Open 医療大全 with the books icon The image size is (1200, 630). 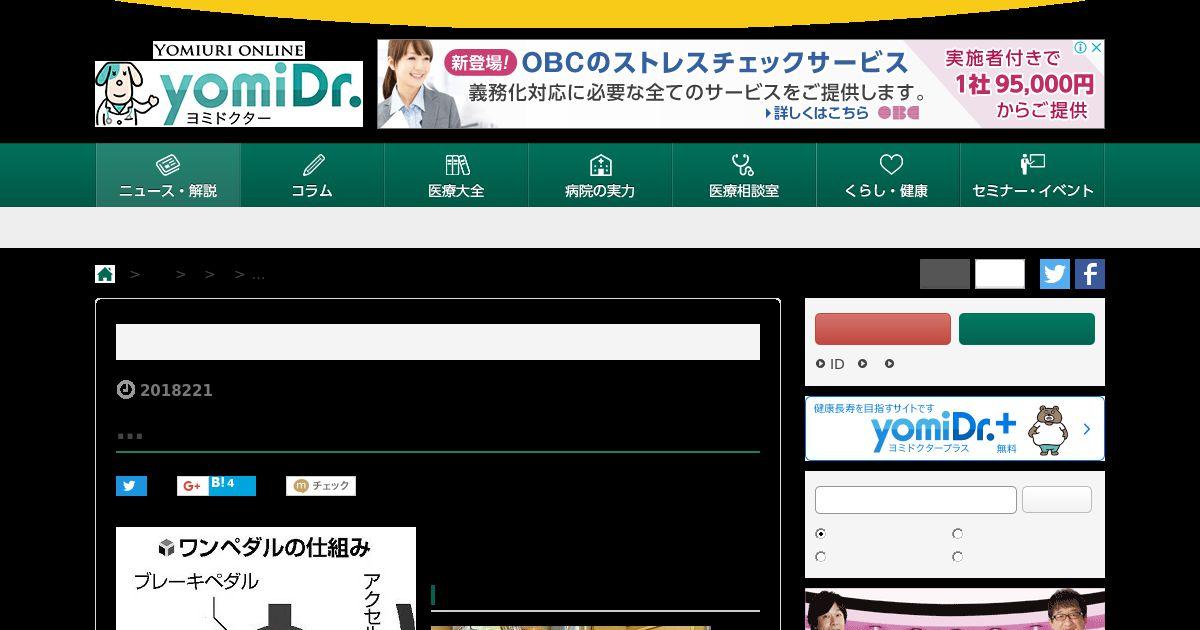pos(456,175)
